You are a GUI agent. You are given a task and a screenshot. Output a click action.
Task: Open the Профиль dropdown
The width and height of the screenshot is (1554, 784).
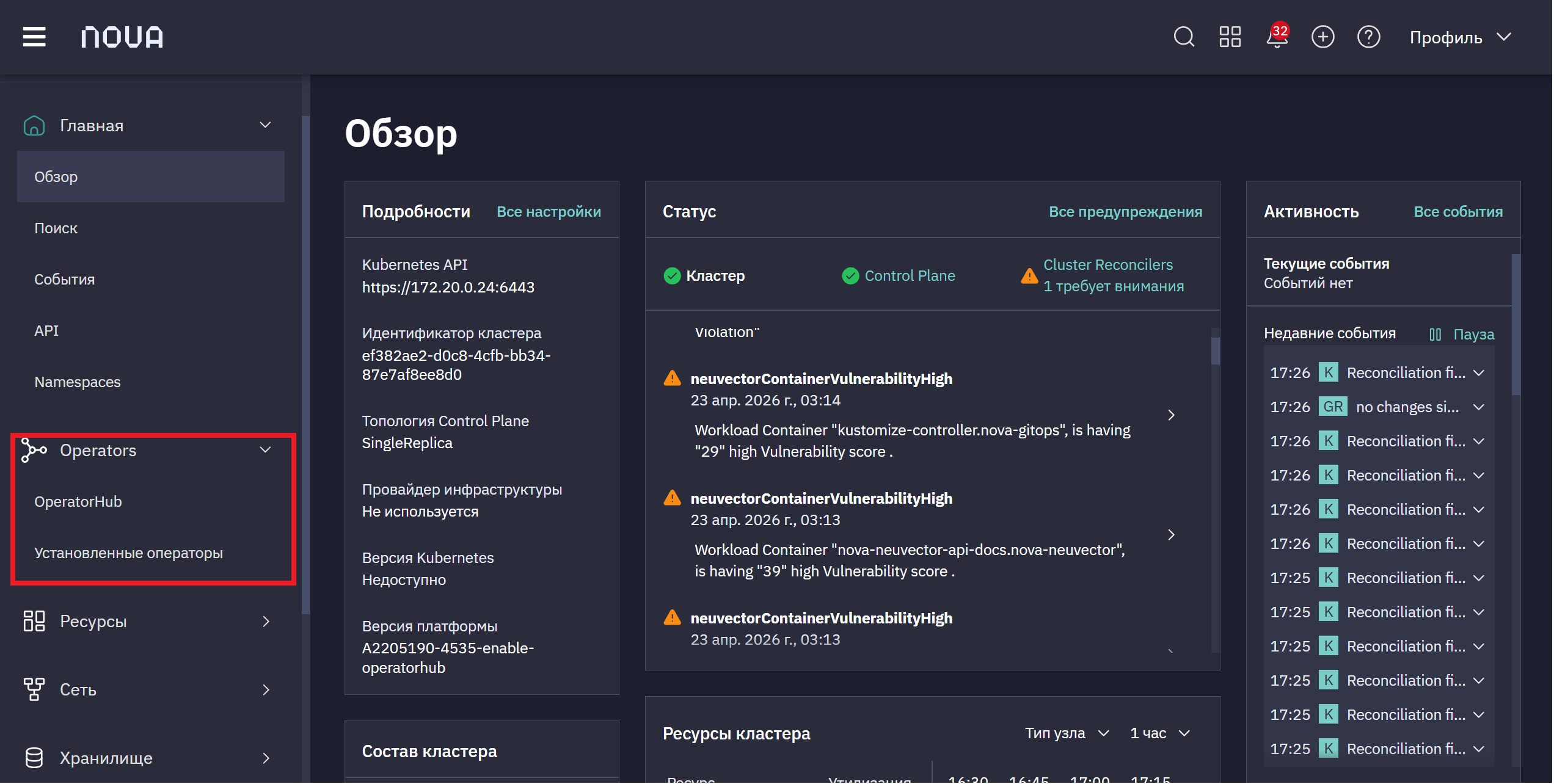tap(1461, 37)
